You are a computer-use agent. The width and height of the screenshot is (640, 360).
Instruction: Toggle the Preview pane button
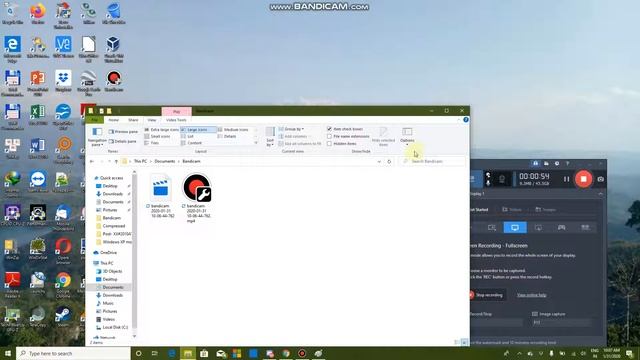[x=123, y=132]
